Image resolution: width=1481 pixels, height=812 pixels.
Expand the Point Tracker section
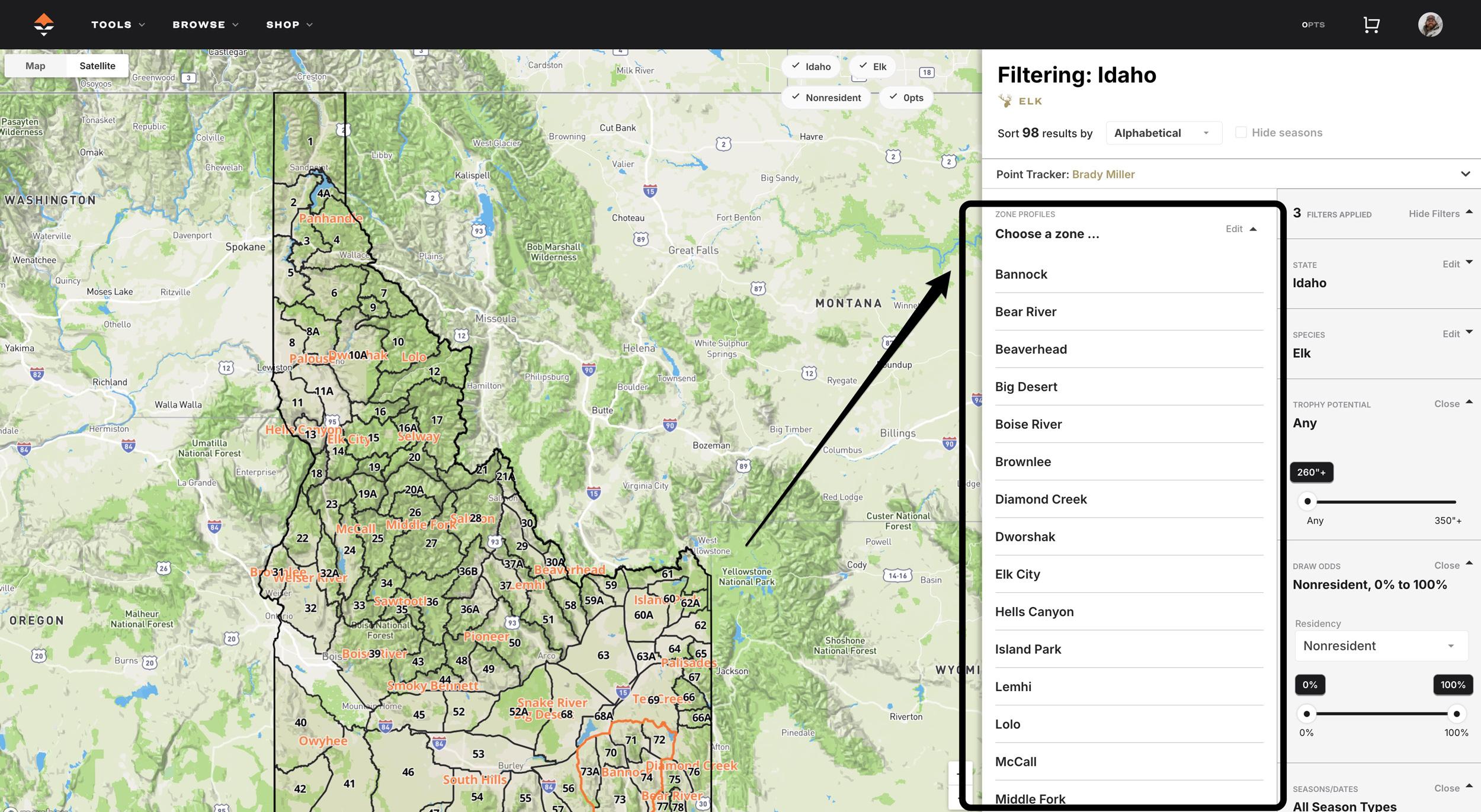(1466, 174)
